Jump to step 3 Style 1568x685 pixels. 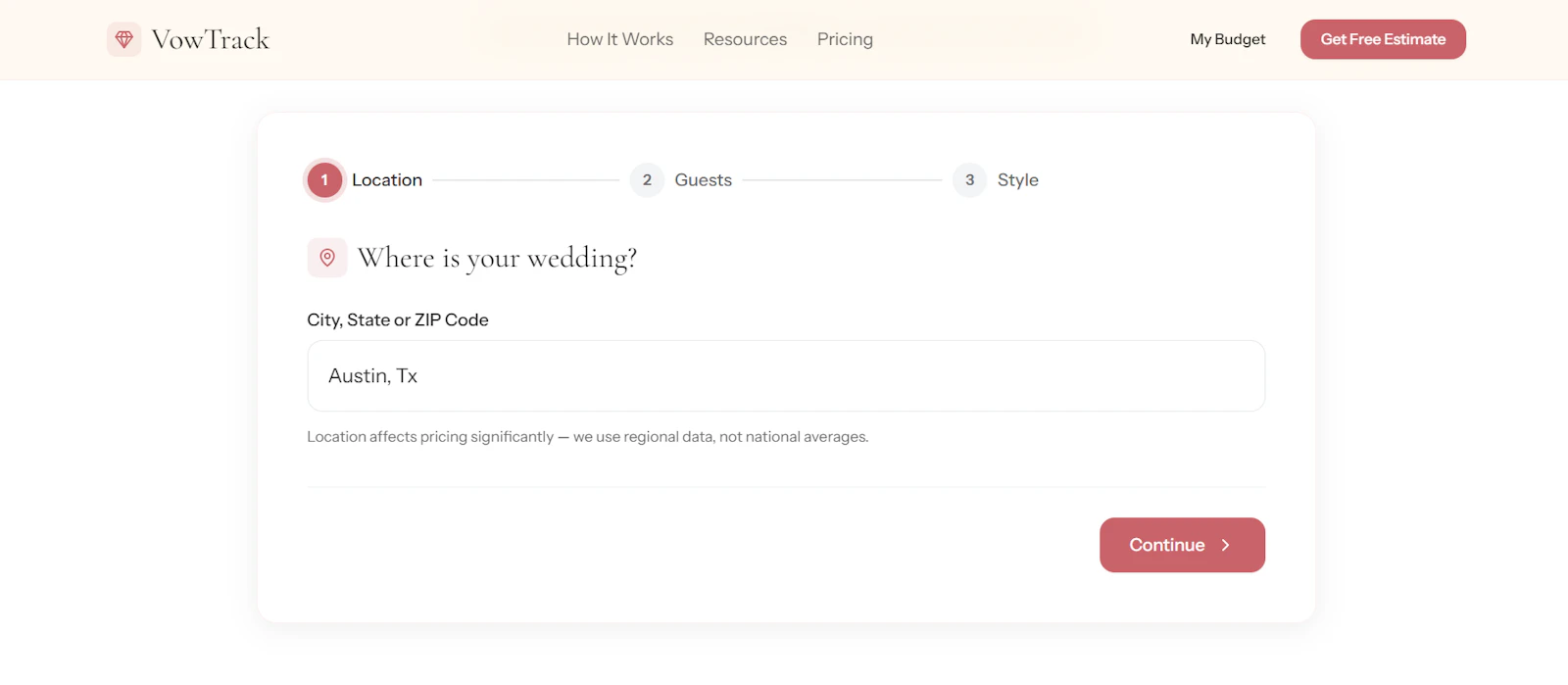point(996,180)
